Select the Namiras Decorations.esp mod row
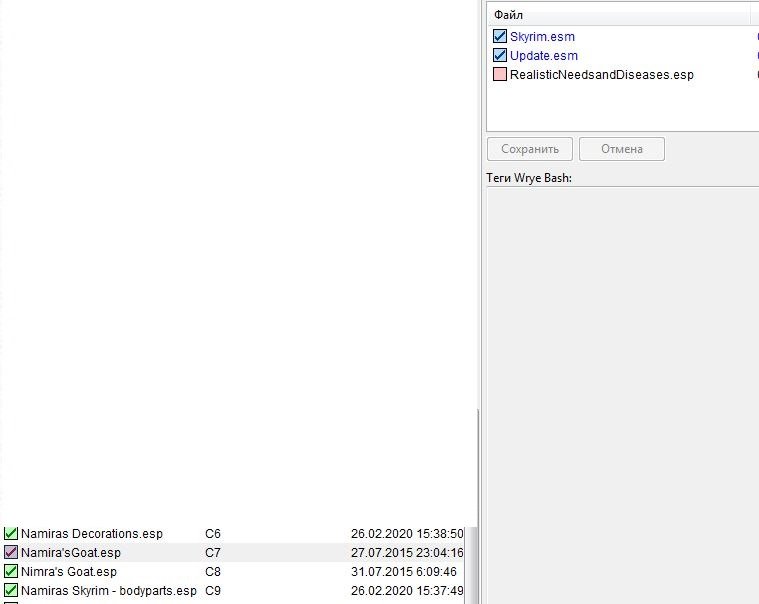The image size is (759, 604). coord(91,534)
